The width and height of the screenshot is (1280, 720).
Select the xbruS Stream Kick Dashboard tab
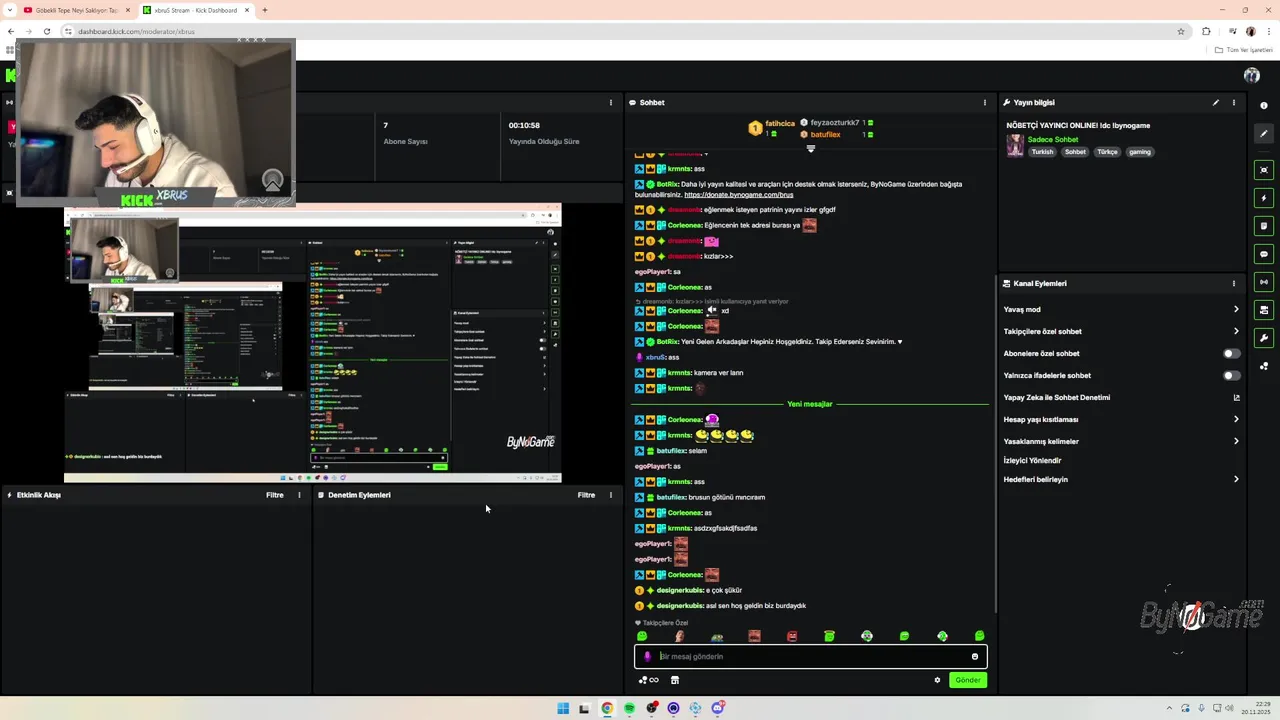196,10
